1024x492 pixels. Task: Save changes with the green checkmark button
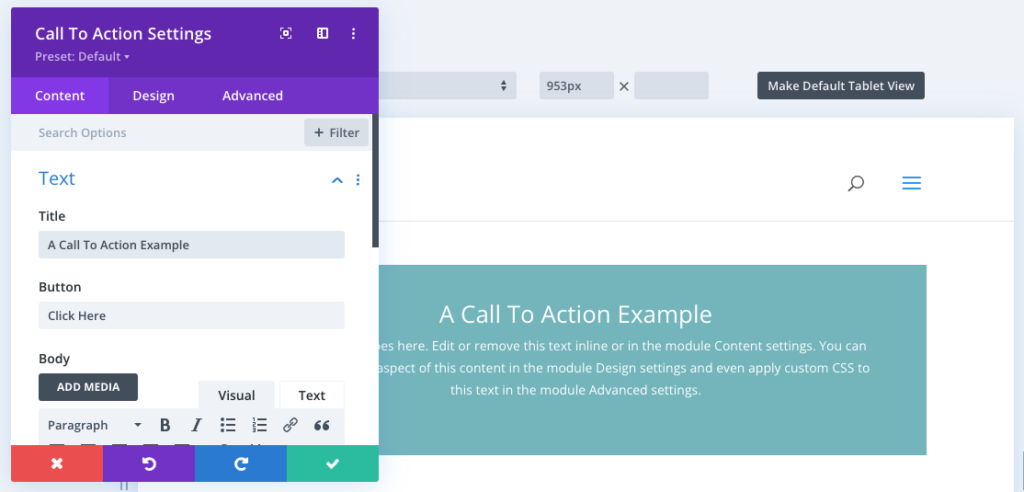point(332,464)
